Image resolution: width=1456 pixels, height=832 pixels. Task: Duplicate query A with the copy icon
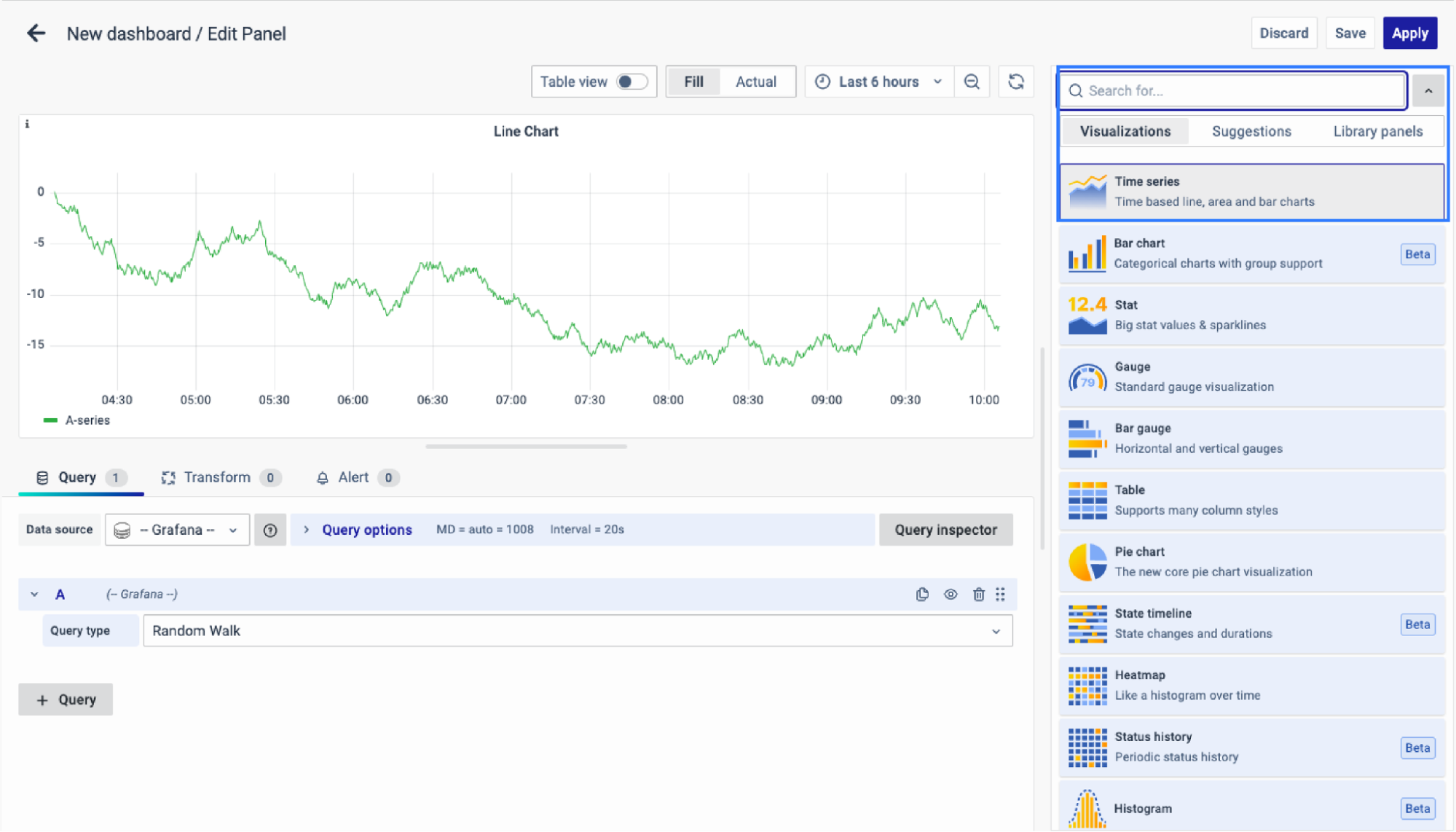[x=922, y=594]
